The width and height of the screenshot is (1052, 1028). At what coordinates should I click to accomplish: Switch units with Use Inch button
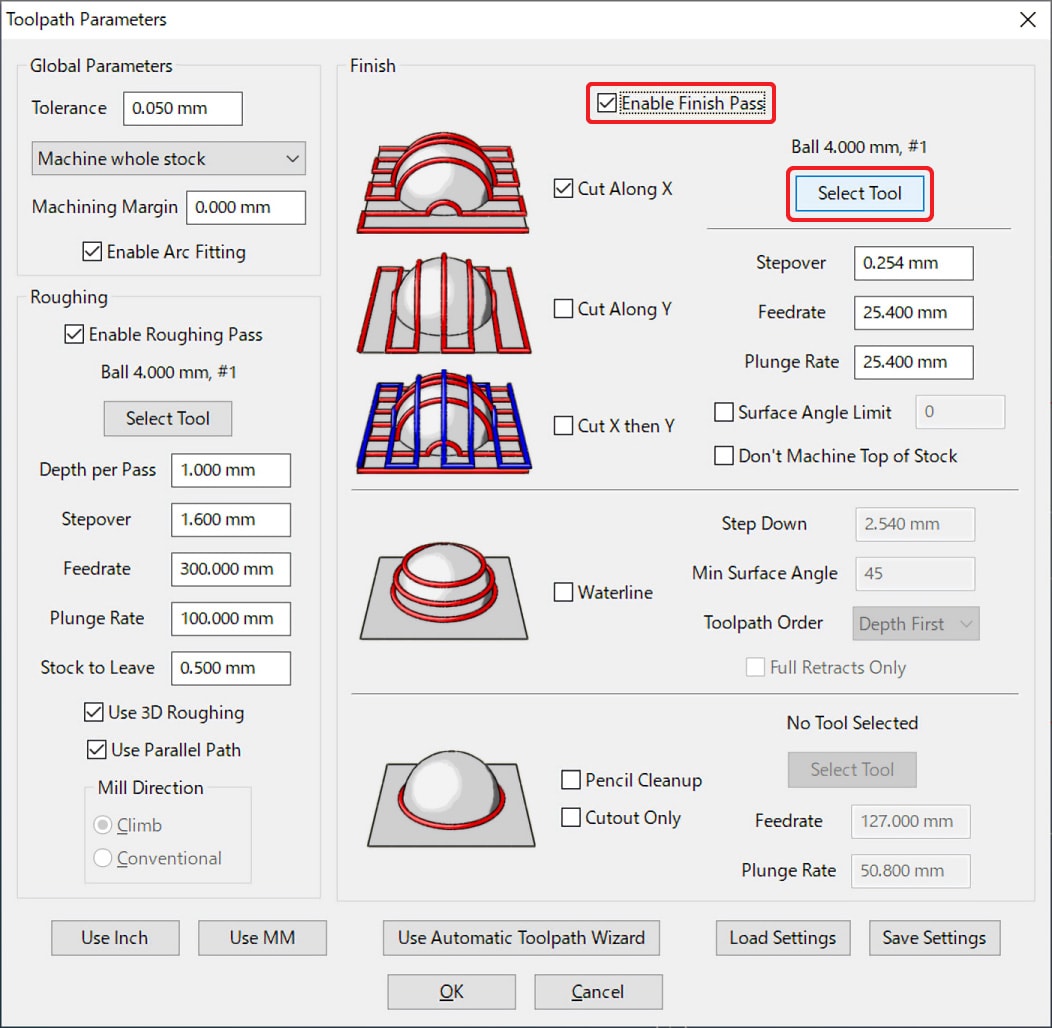click(115, 938)
